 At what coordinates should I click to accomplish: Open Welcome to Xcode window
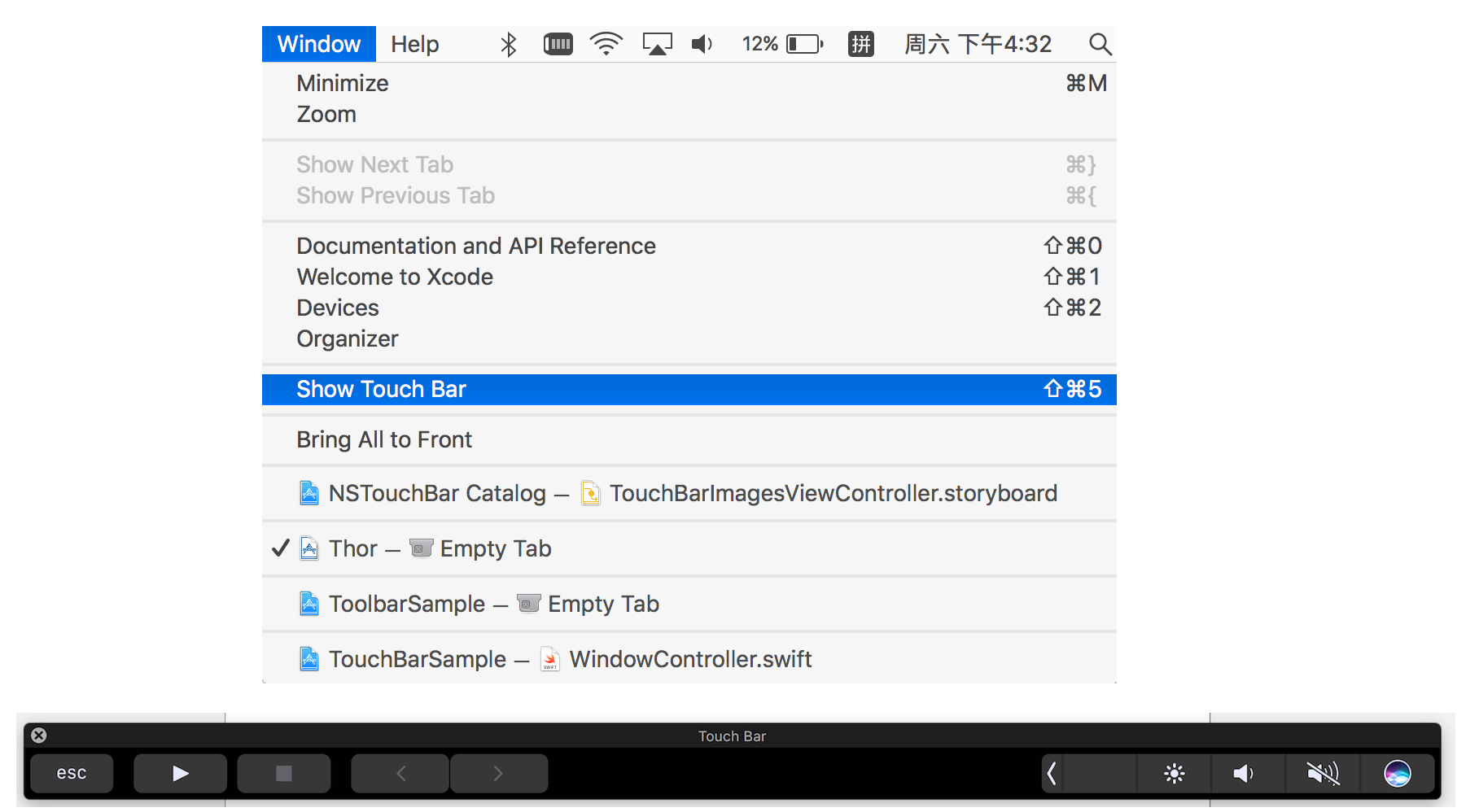point(689,277)
